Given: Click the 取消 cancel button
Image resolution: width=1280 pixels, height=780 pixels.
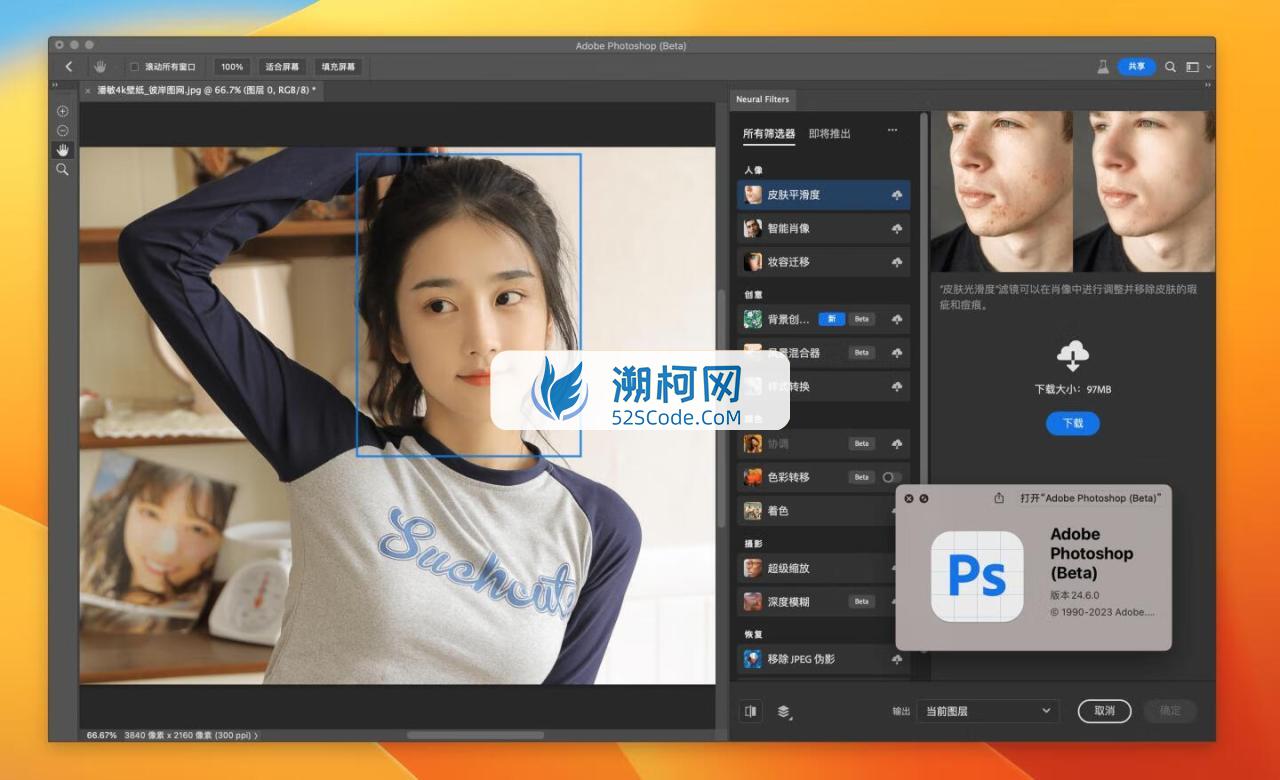Looking at the screenshot, I should (1104, 711).
